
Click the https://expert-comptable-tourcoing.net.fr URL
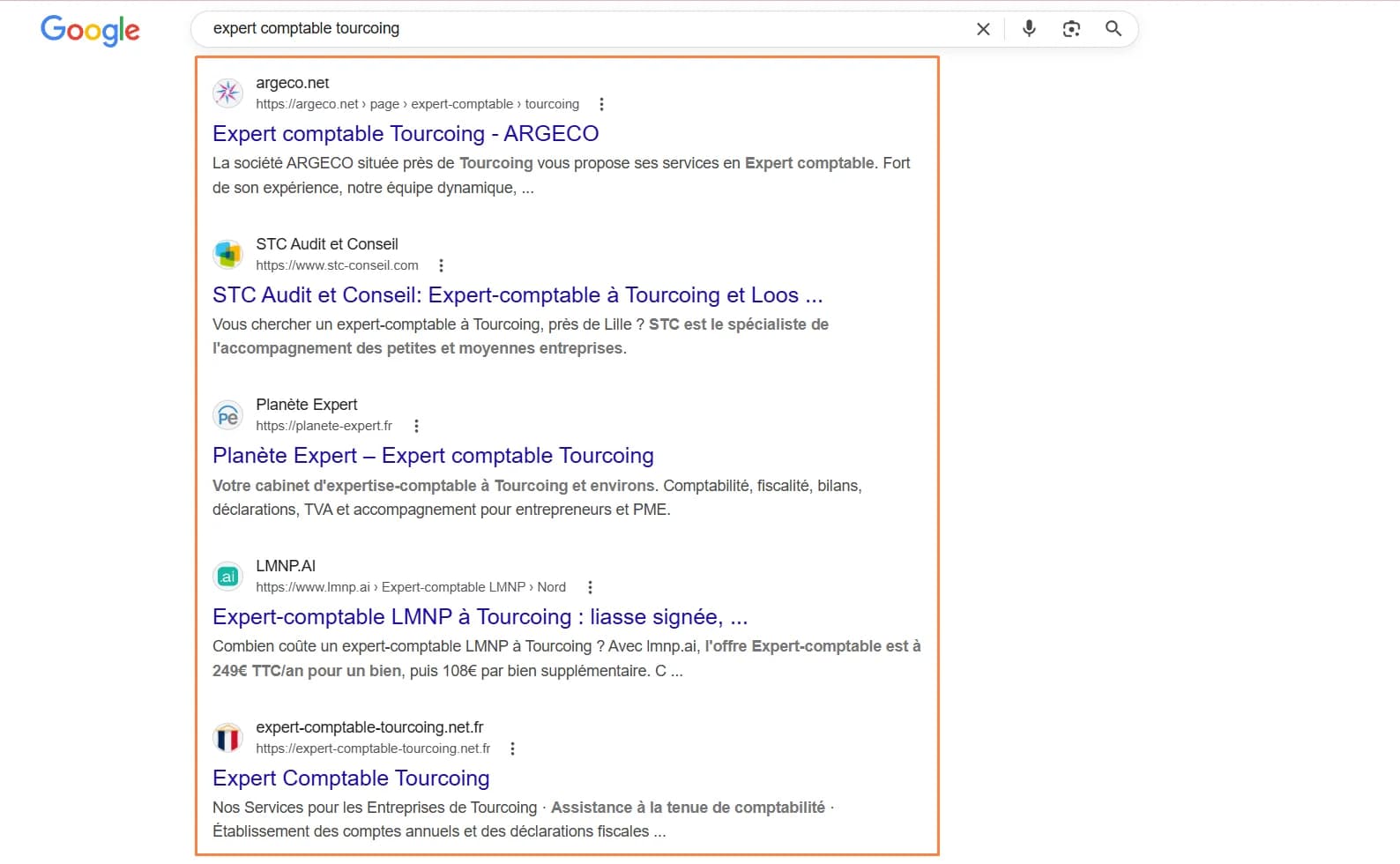(373, 749)
